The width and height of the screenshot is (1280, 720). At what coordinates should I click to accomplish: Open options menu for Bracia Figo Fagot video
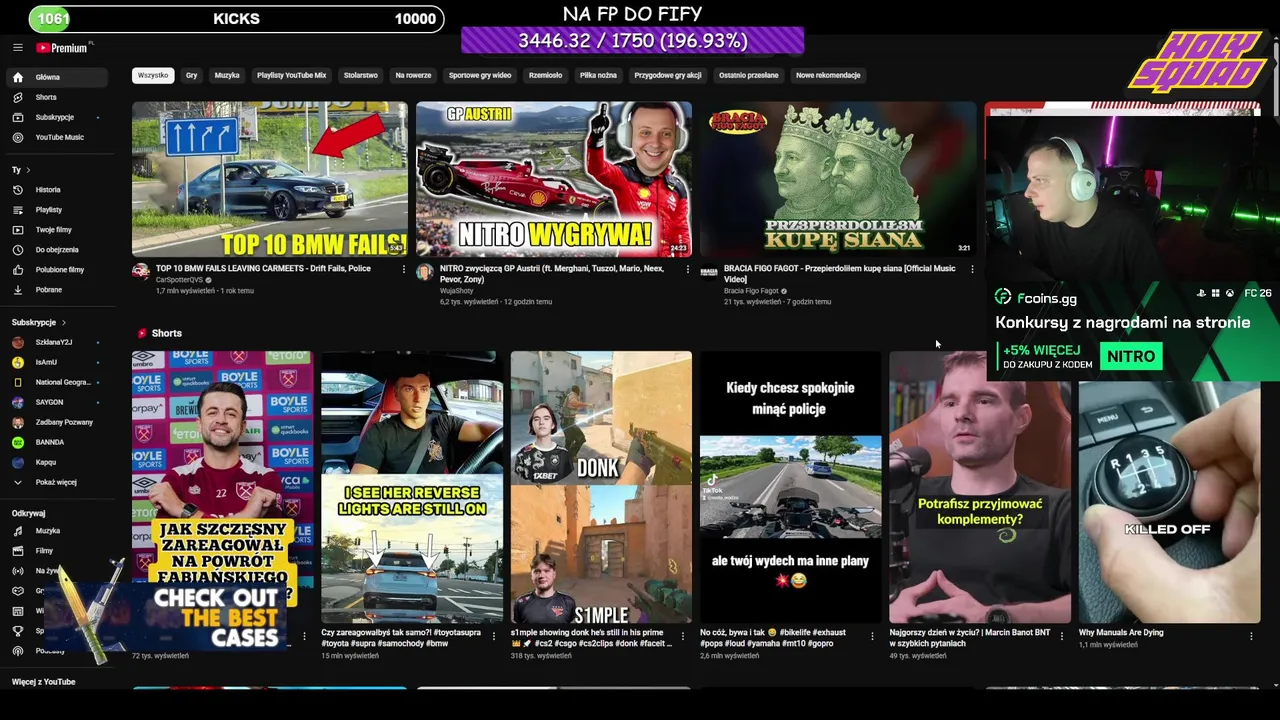[972, 269]
